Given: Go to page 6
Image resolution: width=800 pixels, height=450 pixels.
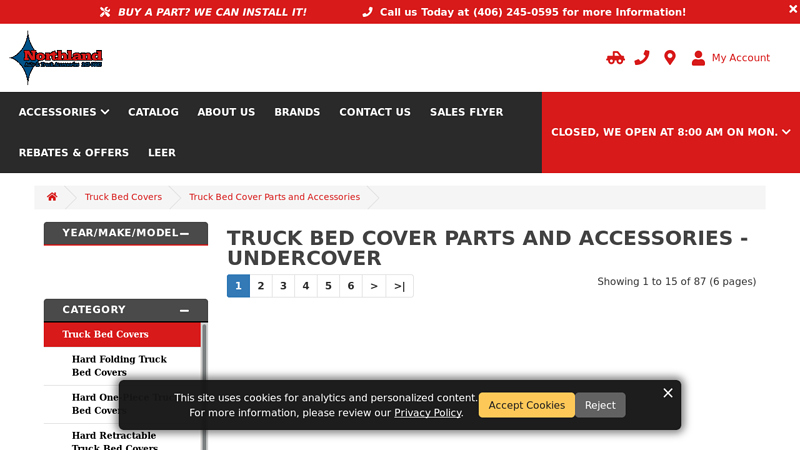Looking at the screenshot, I should tap(351, 286).
